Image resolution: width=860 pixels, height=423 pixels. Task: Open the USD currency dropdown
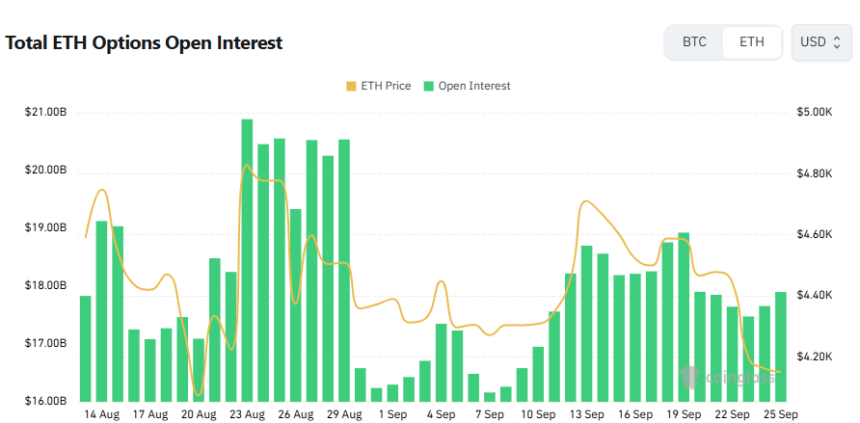pyautogui.click(x=820, y=42)
